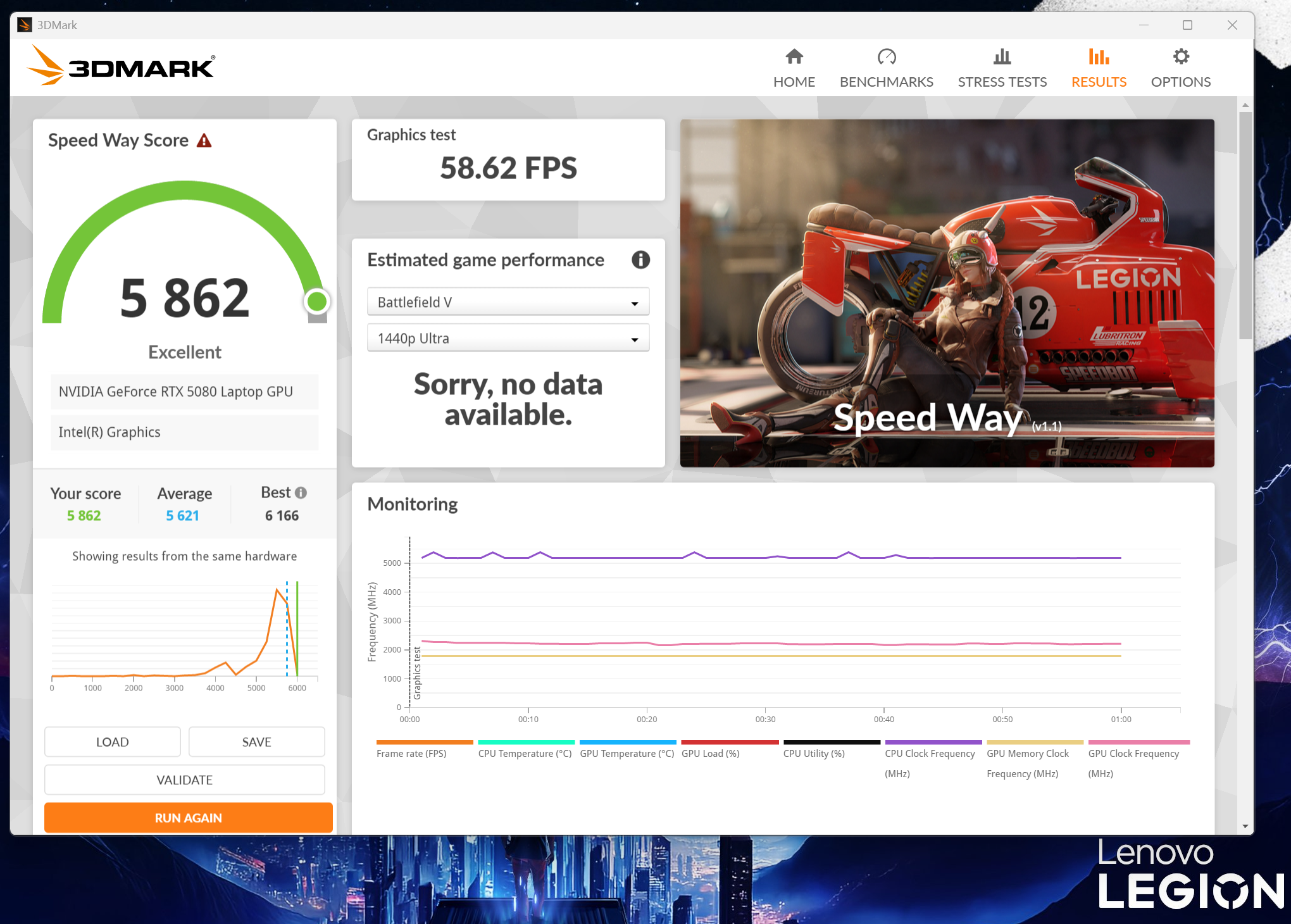Click the LOAD button
This screenshot has width=1291, height=924.
[113, 742]
